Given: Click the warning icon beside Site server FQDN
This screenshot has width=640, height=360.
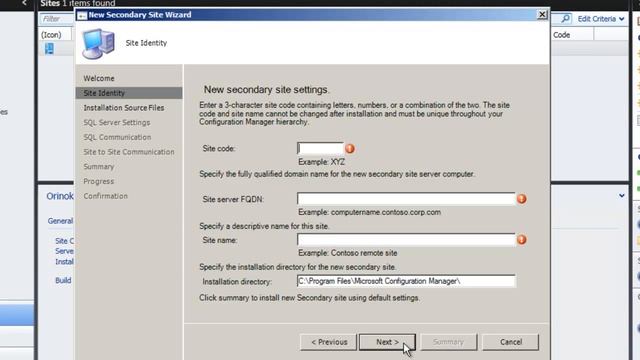Looking at the screenshot, I should click(x=522, y=199).
